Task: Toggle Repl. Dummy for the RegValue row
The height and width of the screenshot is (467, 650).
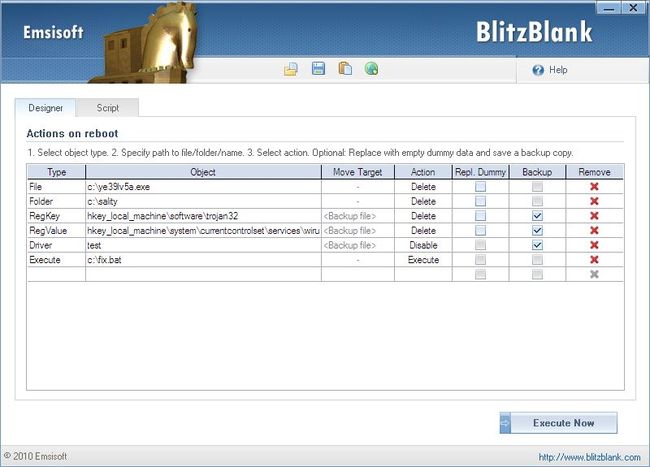Action: [x=480, y=230]
